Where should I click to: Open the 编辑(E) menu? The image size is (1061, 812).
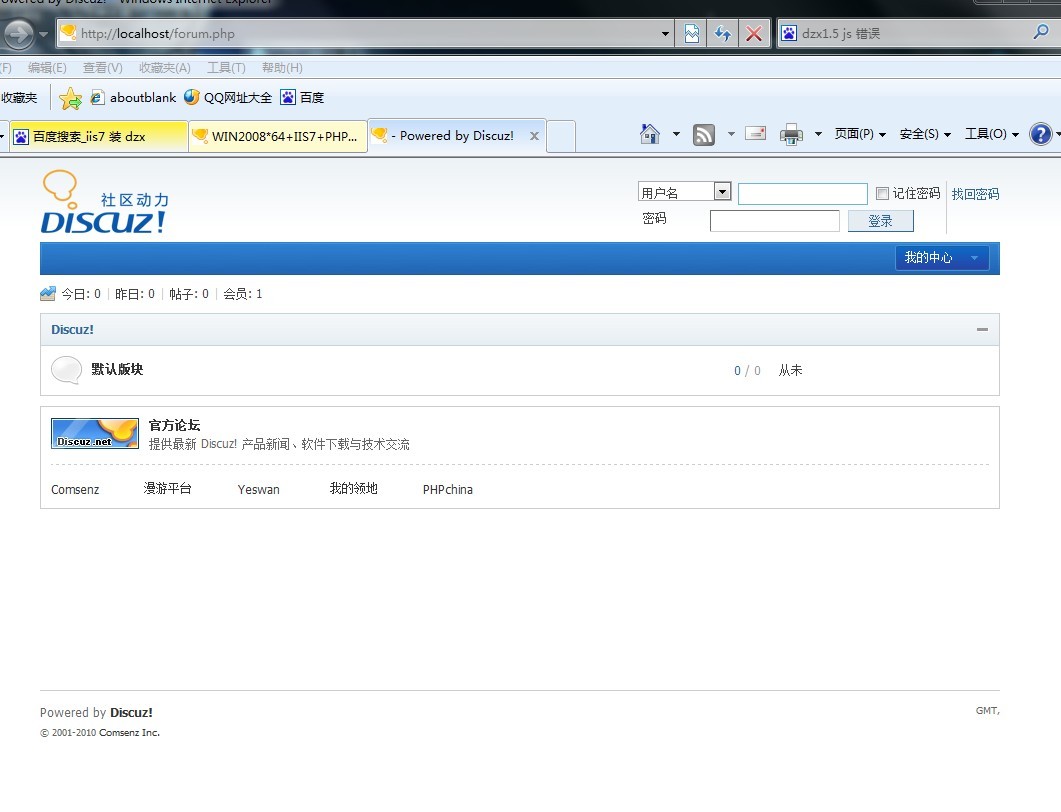[47, 68]
